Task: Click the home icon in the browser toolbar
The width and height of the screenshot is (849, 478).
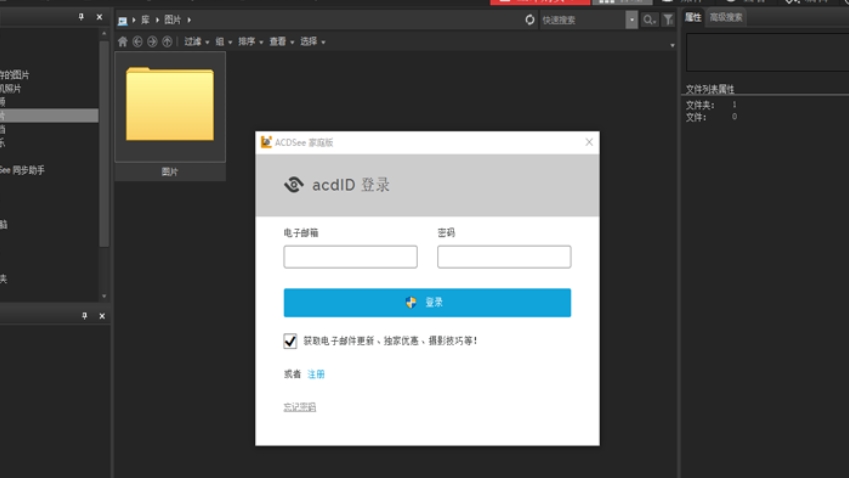Action: [x=122, y=42]
